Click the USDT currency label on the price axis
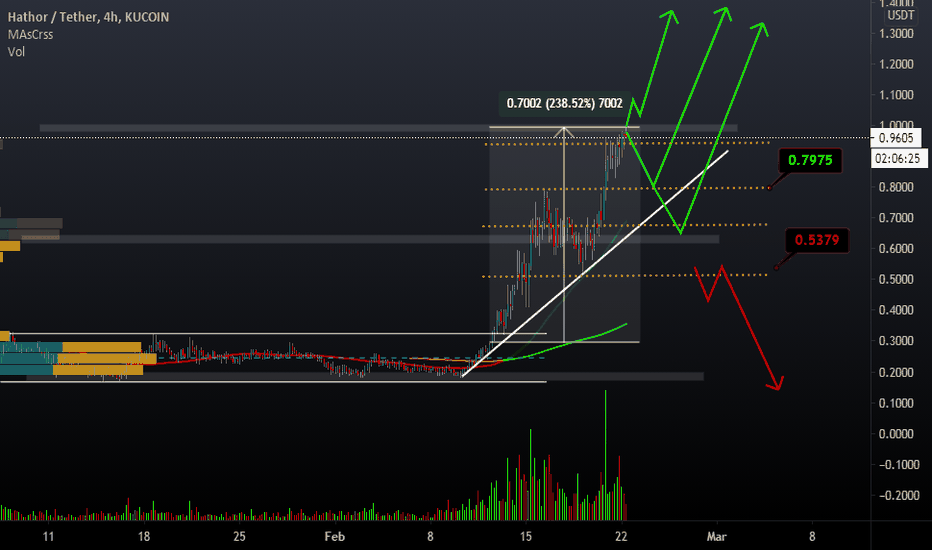This screenshot has width=932, height=550. [x=900, y=15]
